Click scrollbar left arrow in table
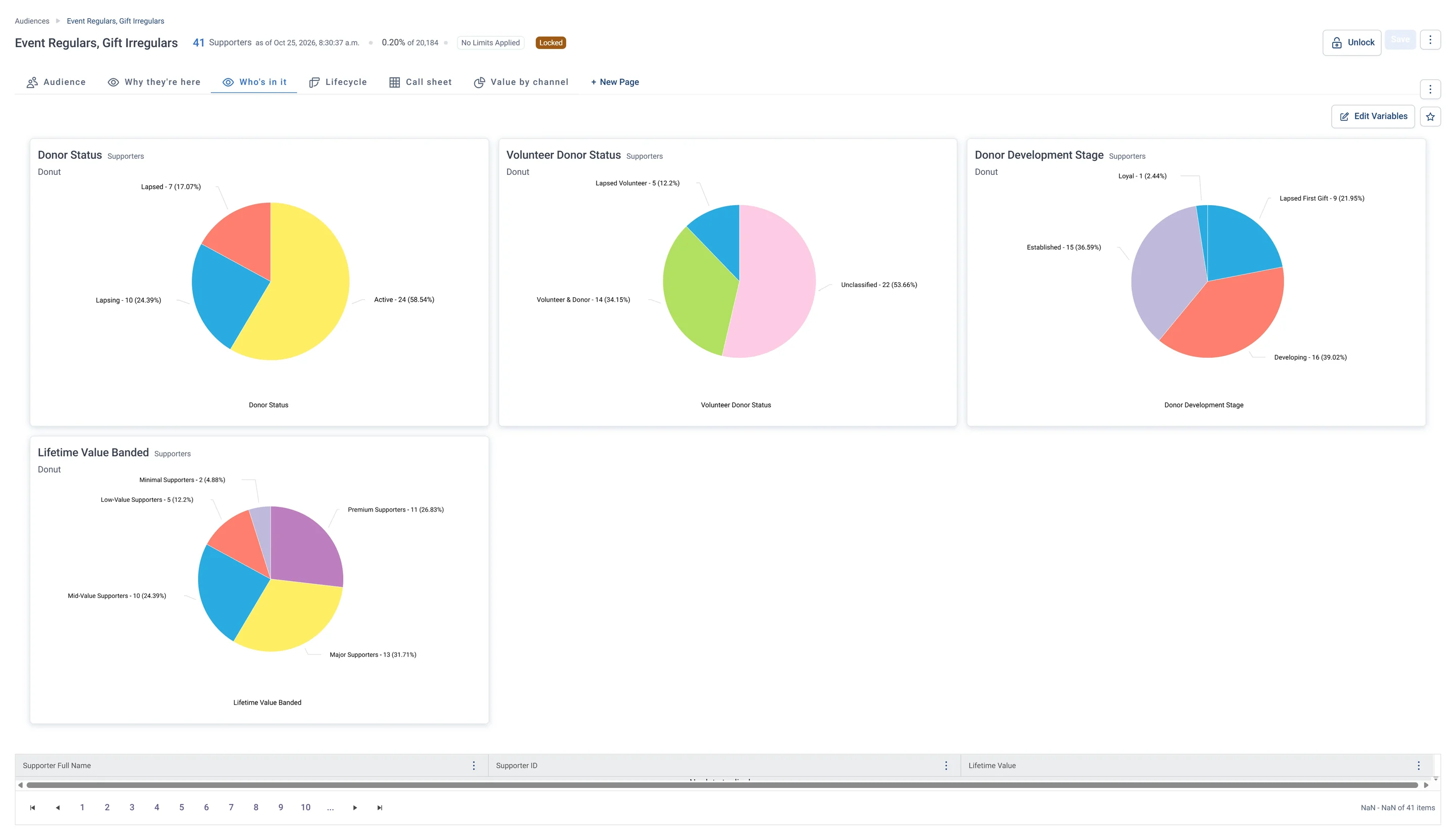 20,785
